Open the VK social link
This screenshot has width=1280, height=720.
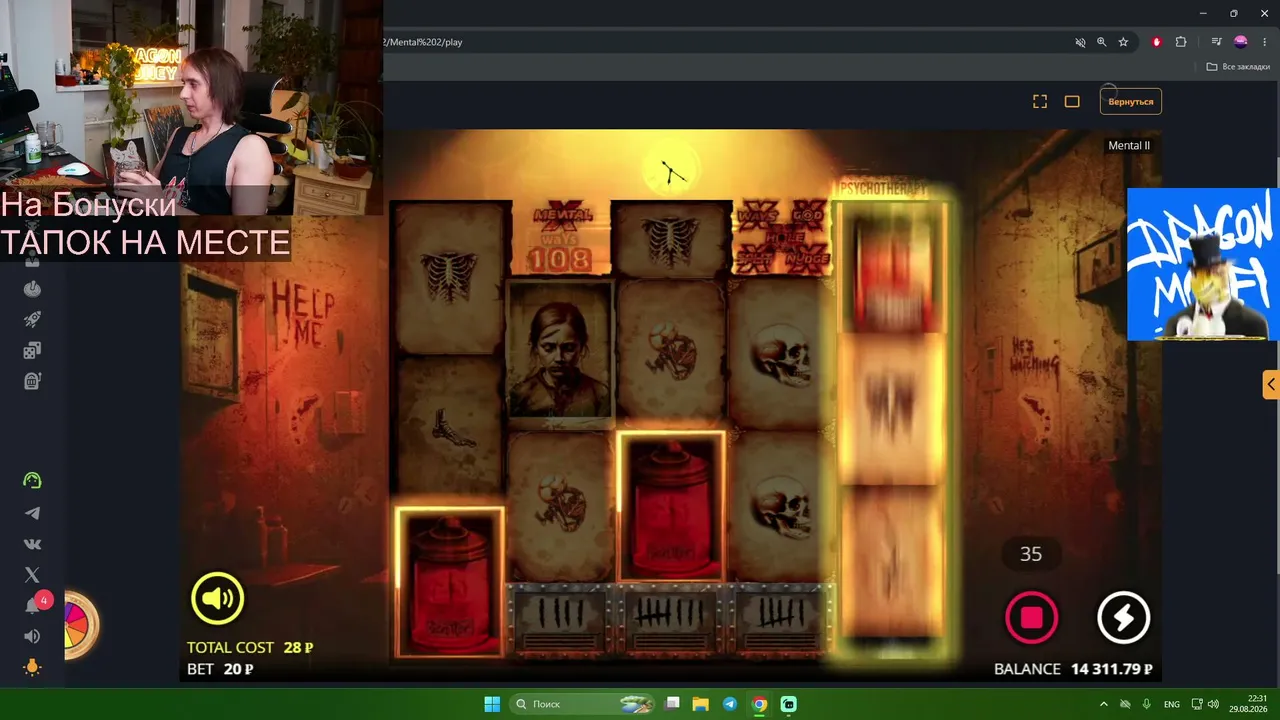(32, 544)
